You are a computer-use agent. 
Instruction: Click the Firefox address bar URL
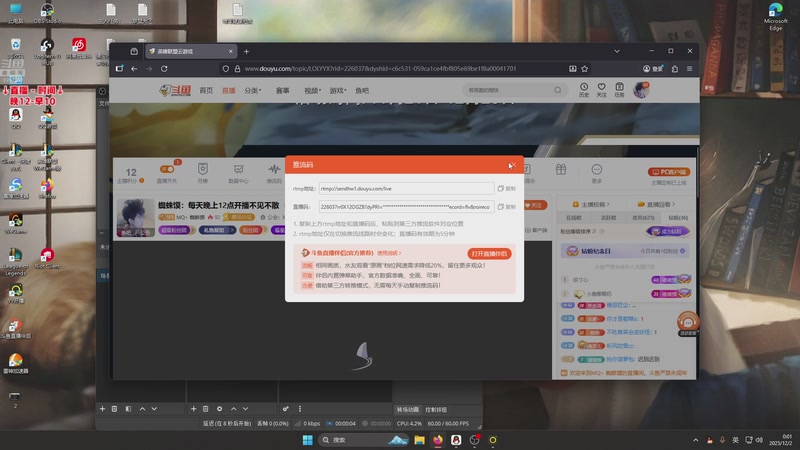pyautogui.click(x=380, y=68)
